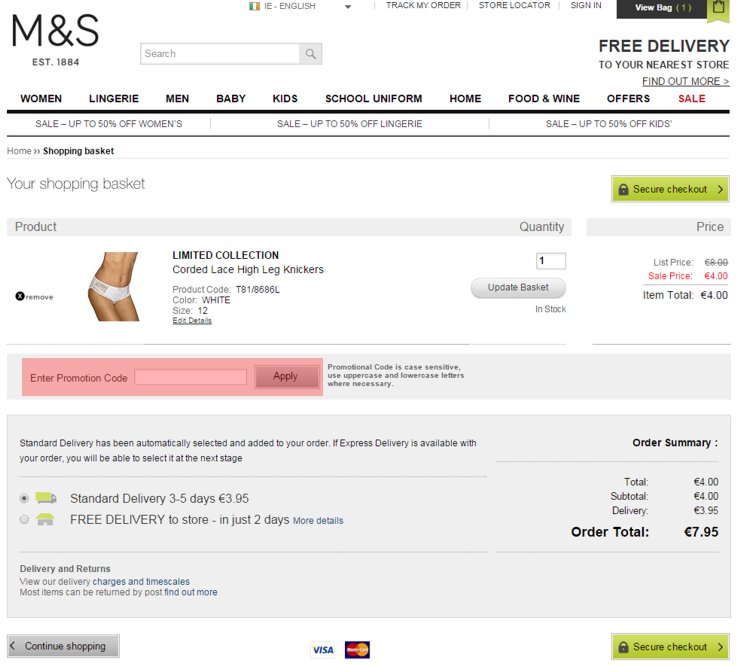The height and width of the screenshot is (667, 740).
Task: Click charges and timescales link
Action: click(141, 582)
